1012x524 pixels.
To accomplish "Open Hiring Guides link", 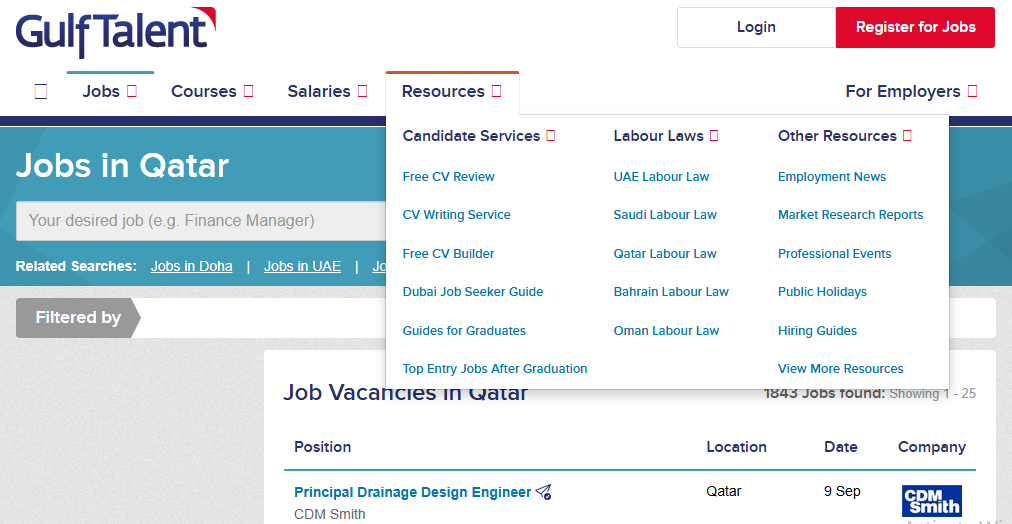I will [817, 330].
